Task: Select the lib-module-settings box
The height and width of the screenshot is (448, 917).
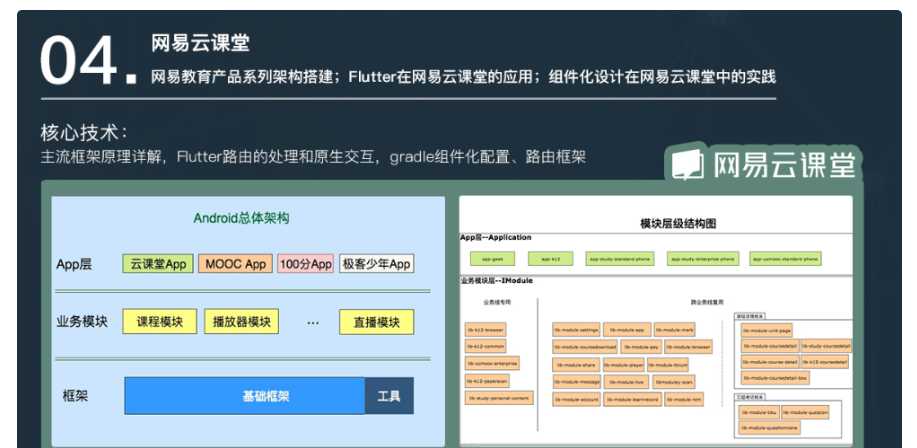Action: [x=576, y=330]
